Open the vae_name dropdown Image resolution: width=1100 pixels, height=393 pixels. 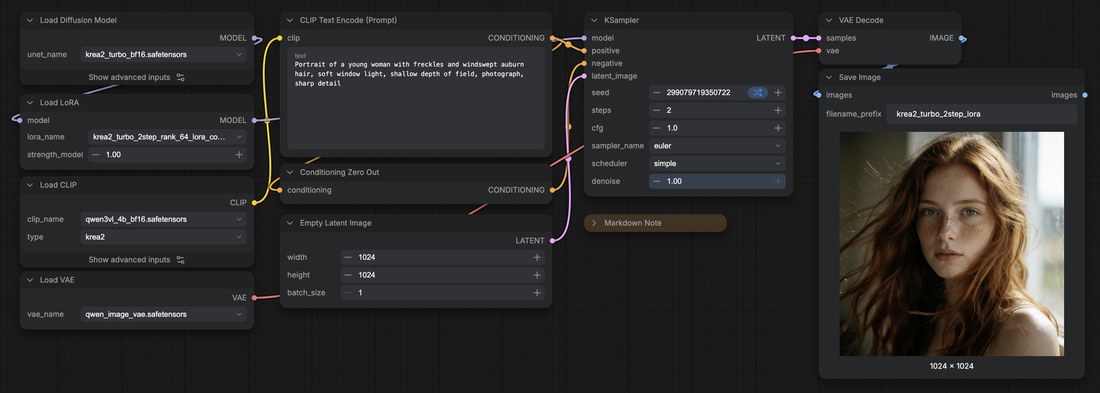tap(163, 314)
